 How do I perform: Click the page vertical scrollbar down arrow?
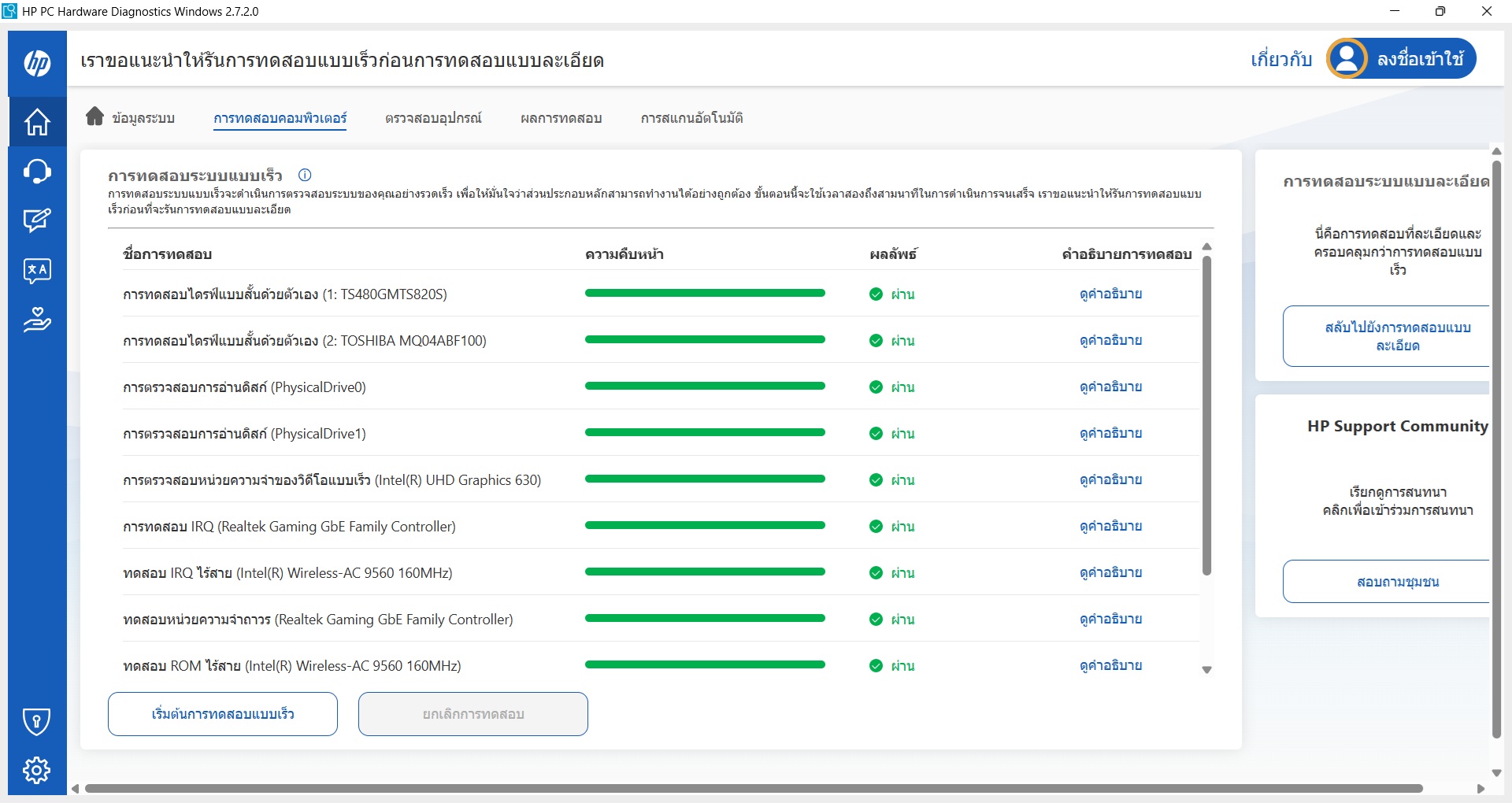tap(1497, 773)
